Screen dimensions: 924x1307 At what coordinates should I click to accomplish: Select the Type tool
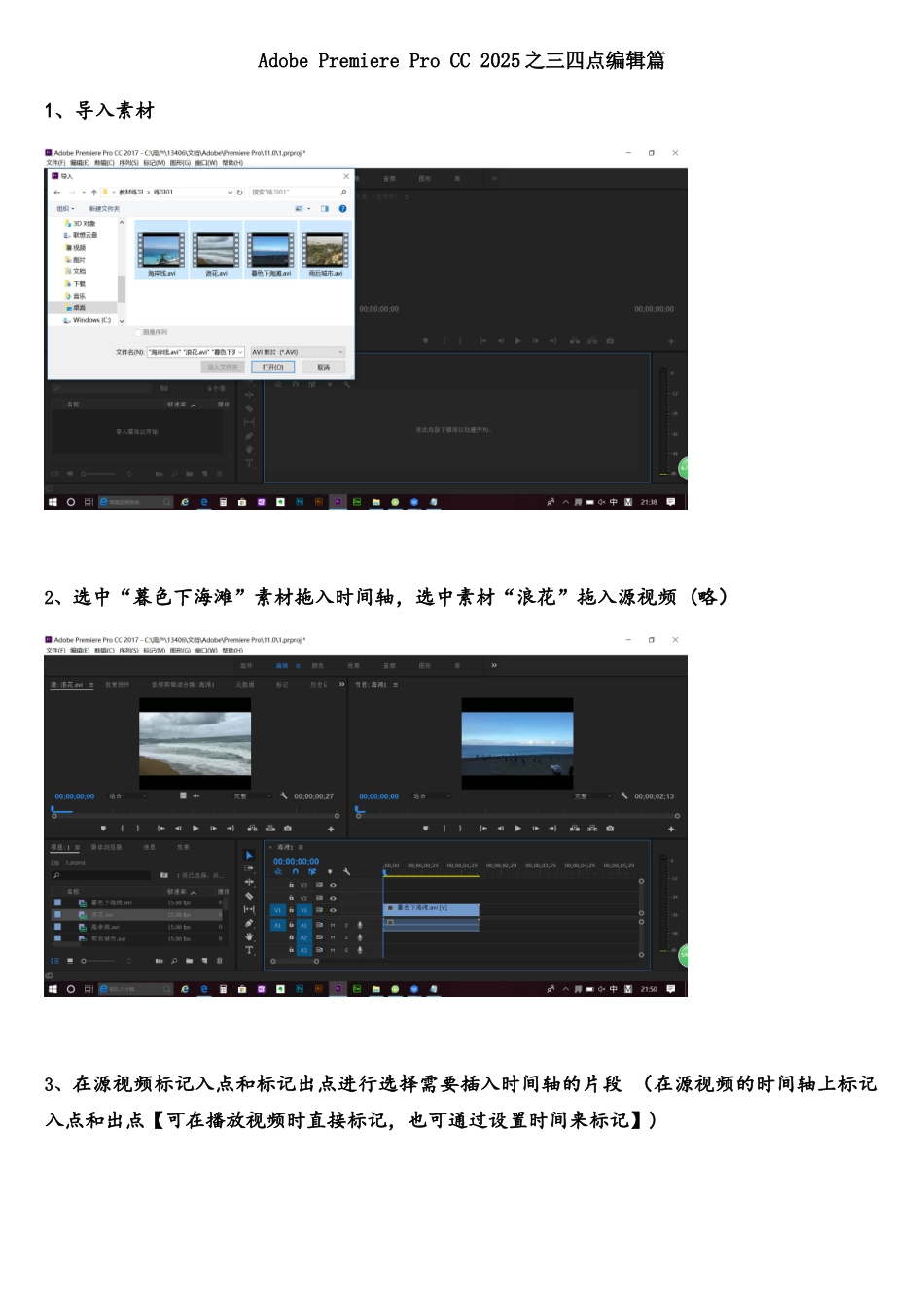click(x=249, y=950)
